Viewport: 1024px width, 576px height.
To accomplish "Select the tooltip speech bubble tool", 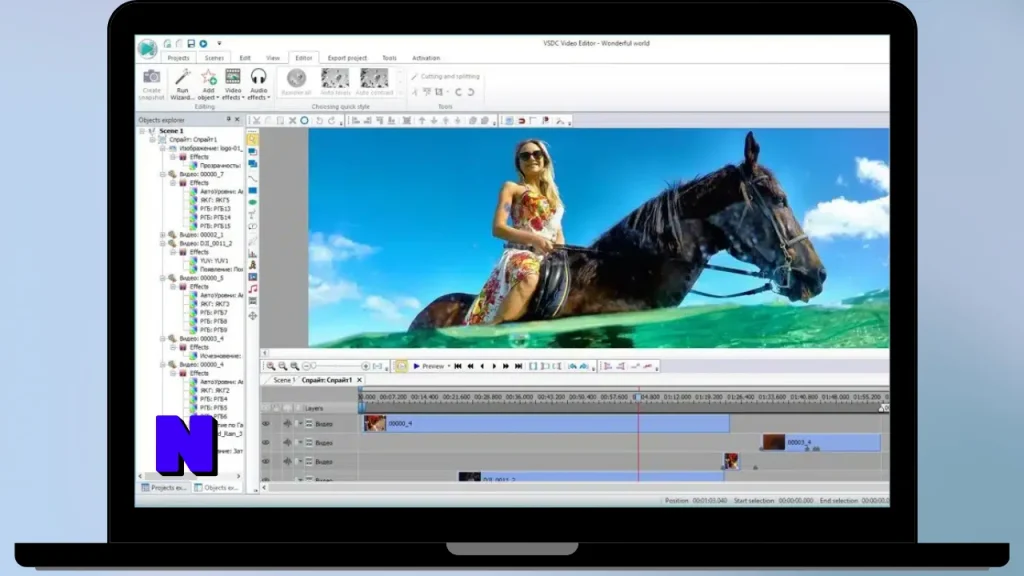I will click(253, 227).
